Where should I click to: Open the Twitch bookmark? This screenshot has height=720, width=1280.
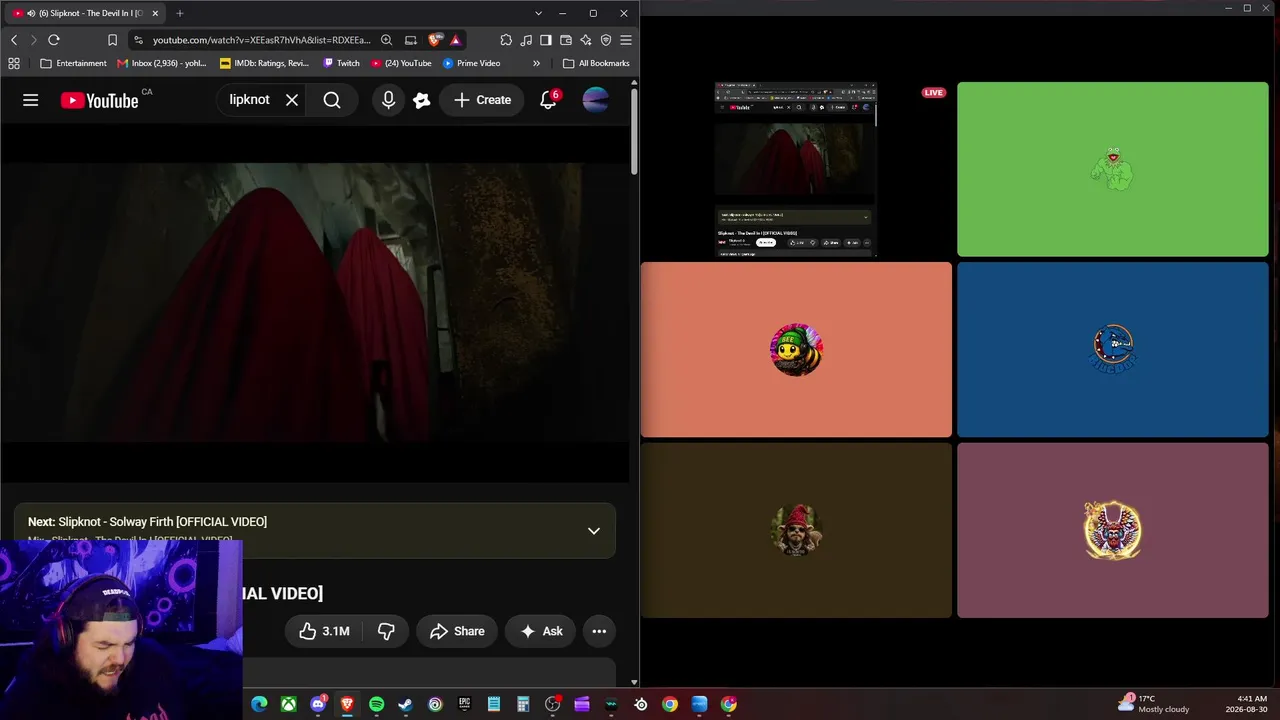341,63
